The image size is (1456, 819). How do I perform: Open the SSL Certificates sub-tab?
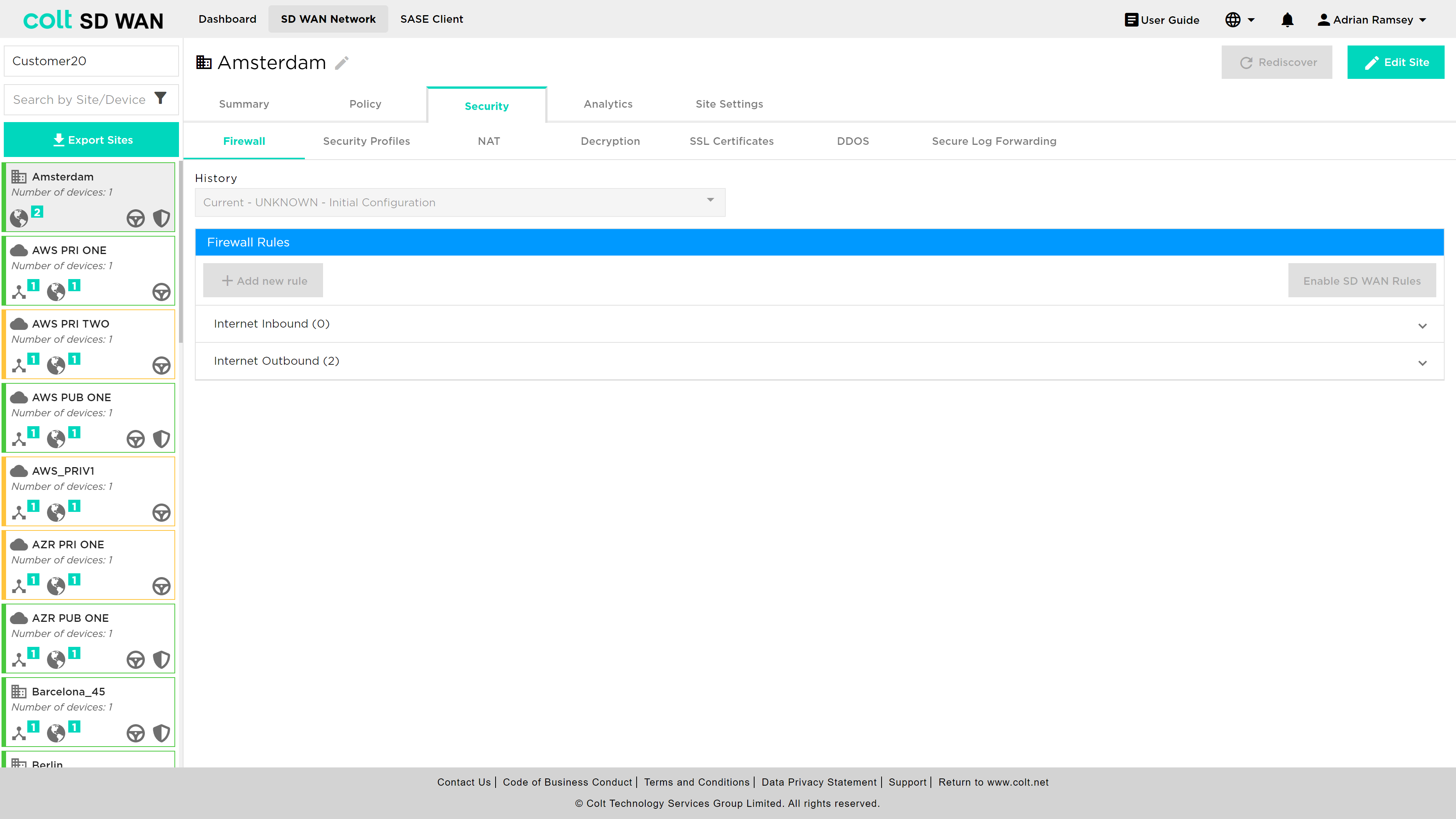click(x=731, y=141)
